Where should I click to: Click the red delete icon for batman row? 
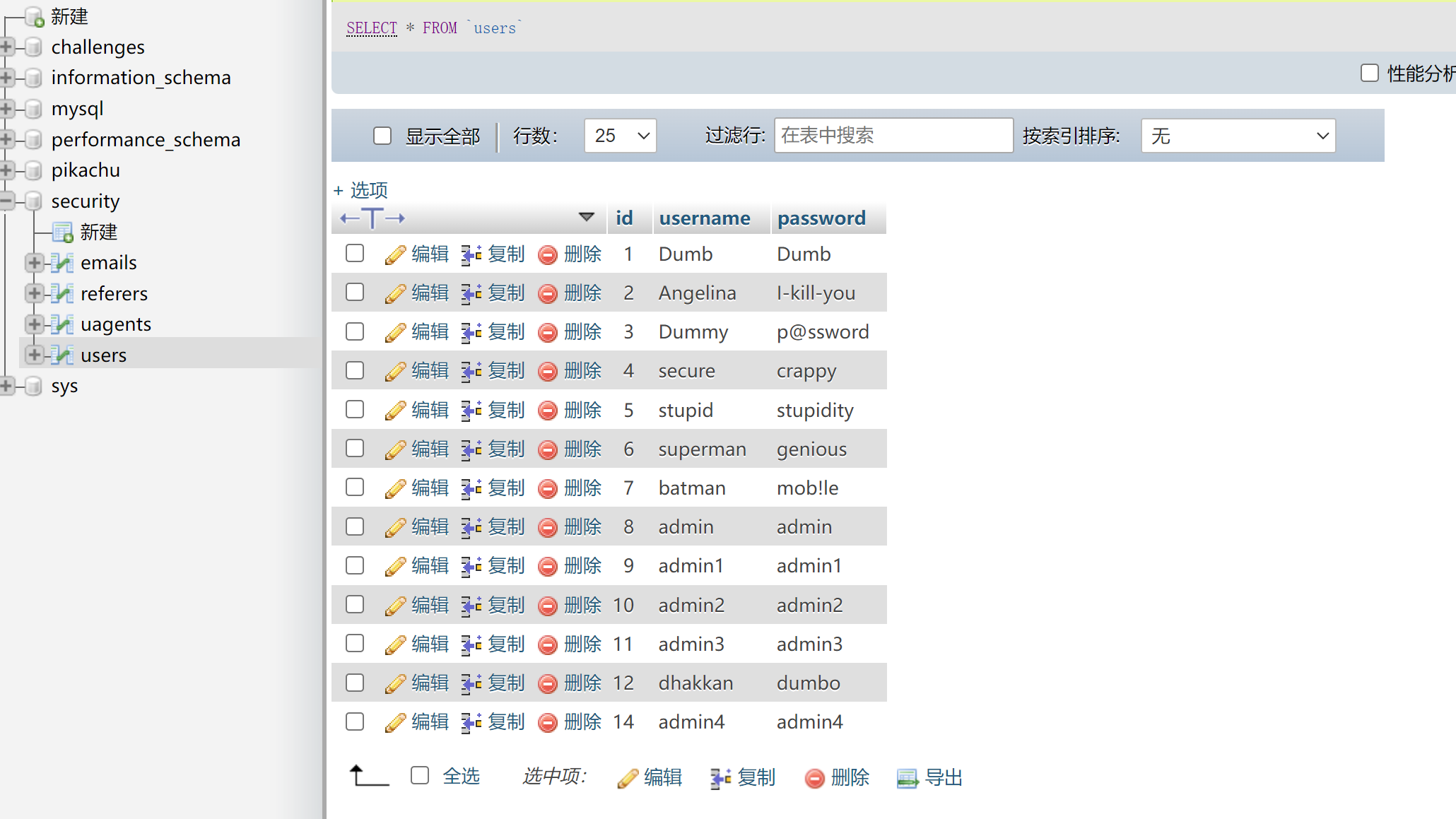point(548,488)
